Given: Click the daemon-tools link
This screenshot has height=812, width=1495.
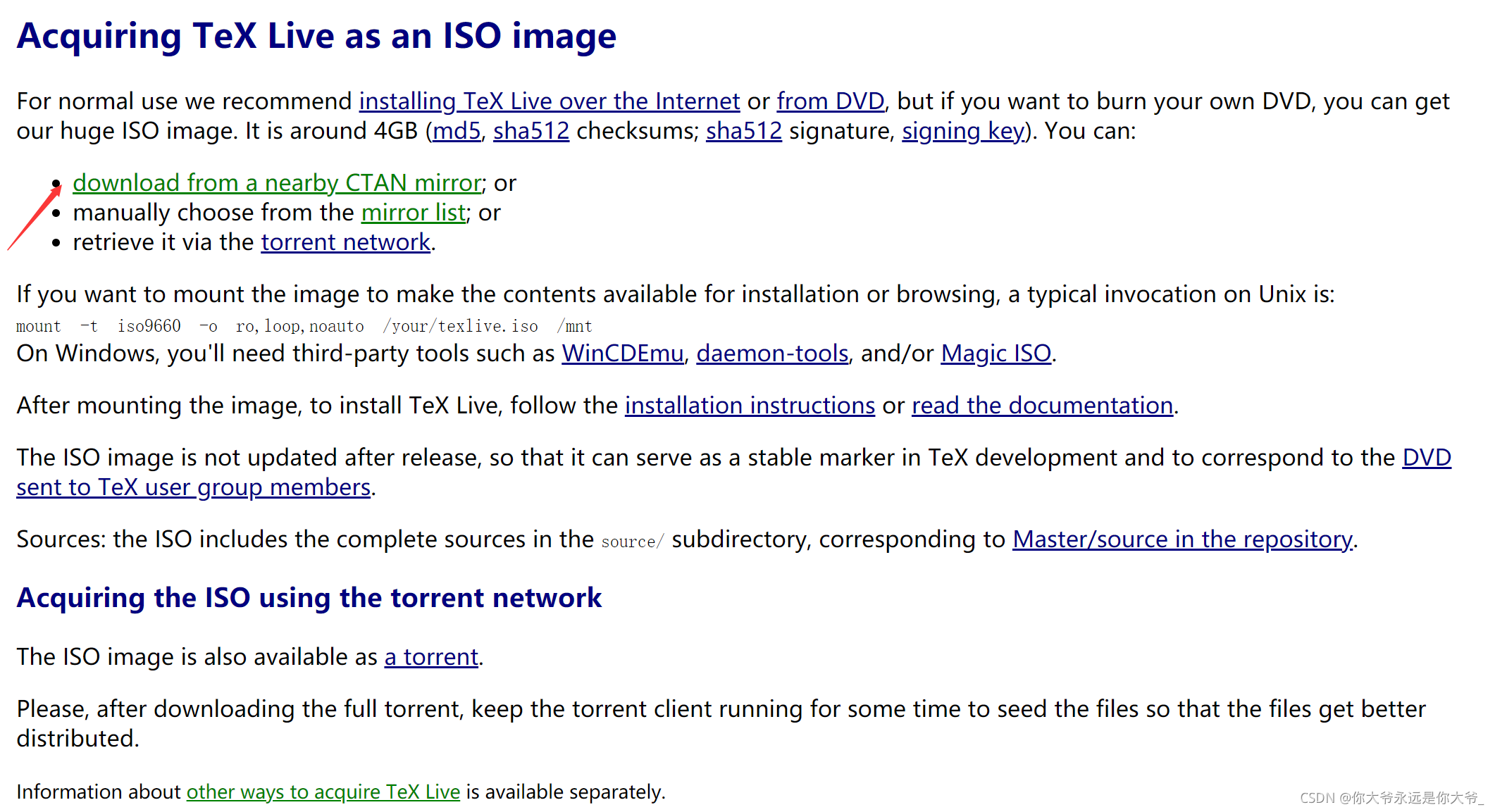Looking at the screenshot, I should pyautogui.click(x=771, y=354).
